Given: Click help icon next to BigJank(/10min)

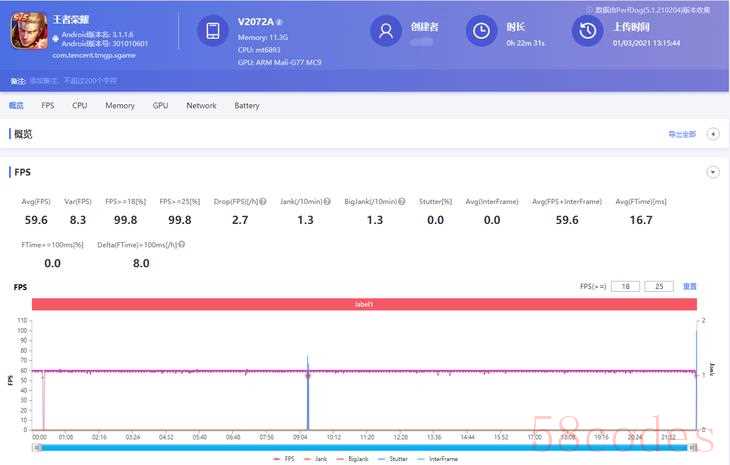Looking at the screenshot, I should [x=400, y=202].
